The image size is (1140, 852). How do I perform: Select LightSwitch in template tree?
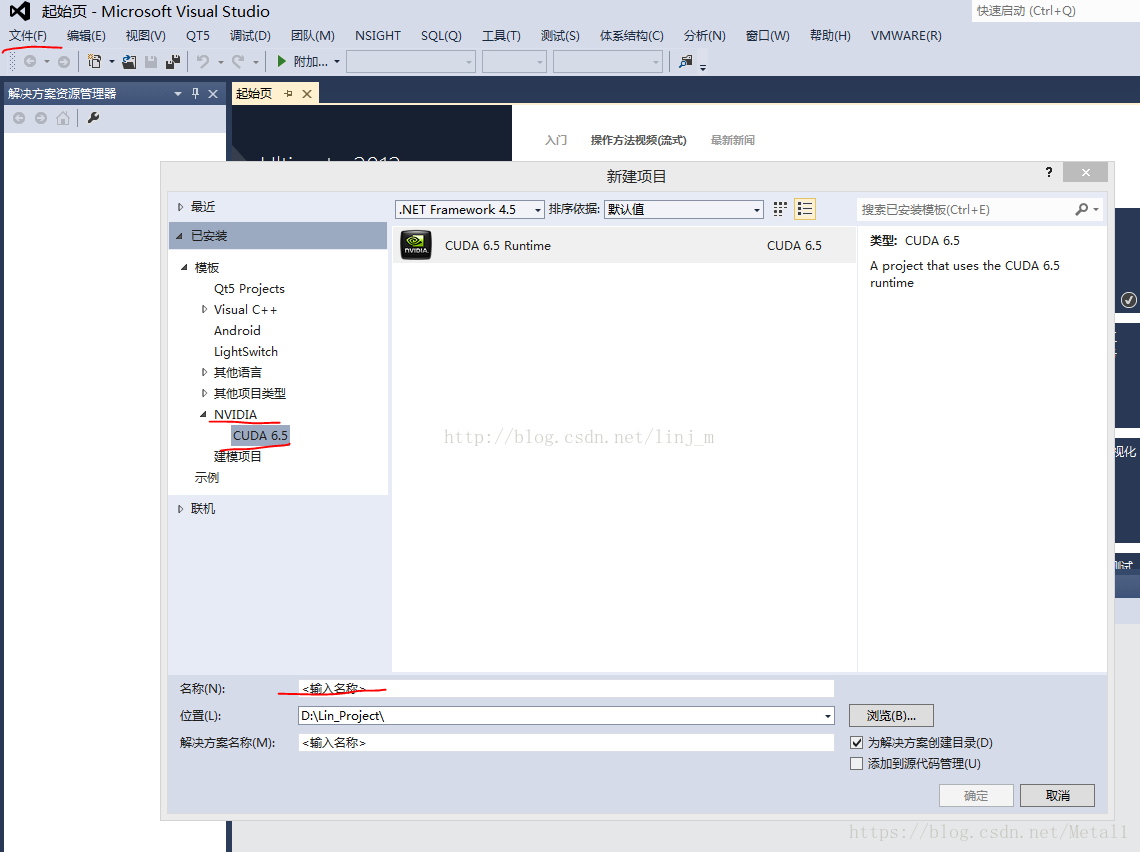point(246,352)
